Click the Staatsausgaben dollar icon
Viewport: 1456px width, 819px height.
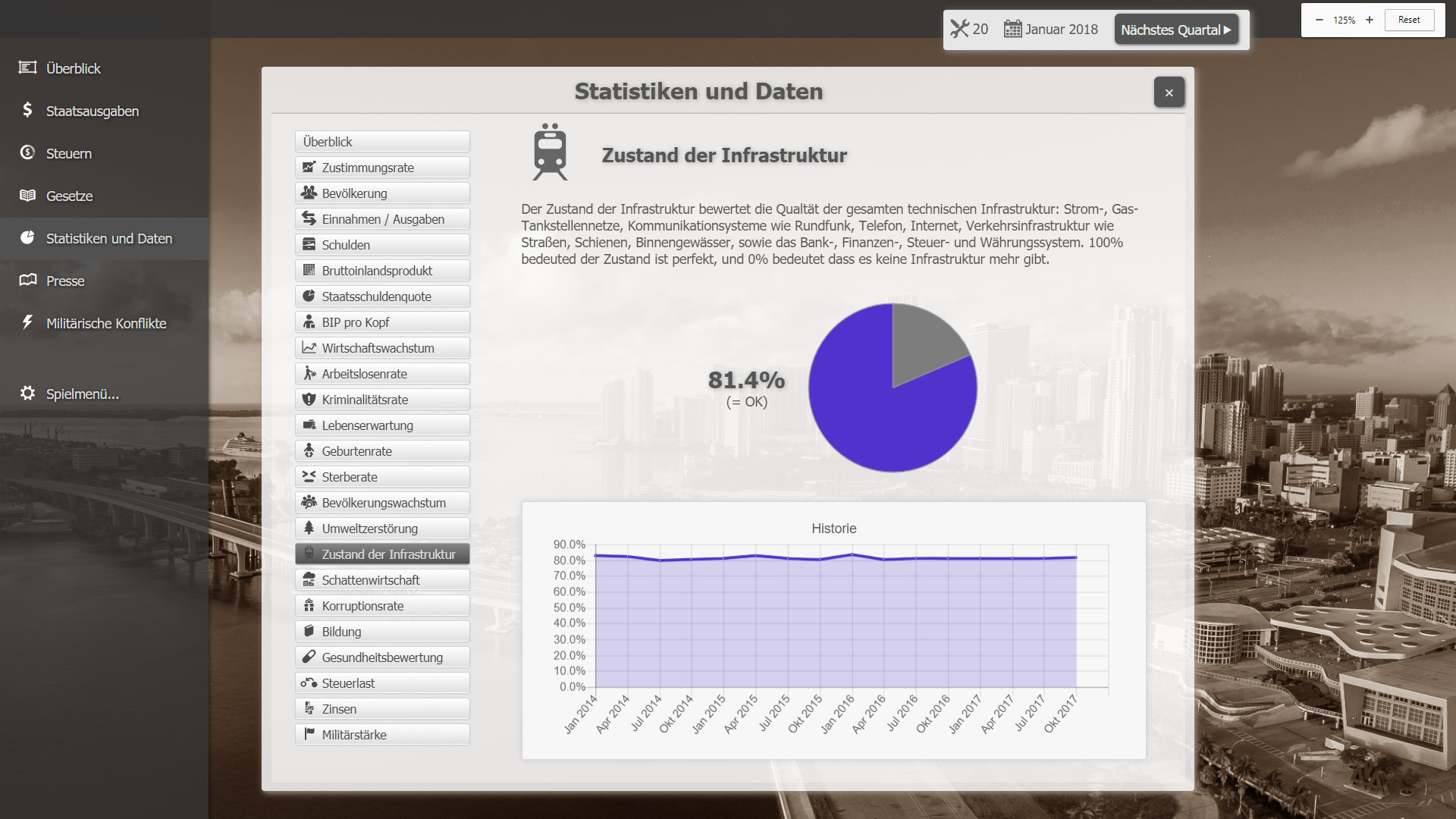(27, 111)
